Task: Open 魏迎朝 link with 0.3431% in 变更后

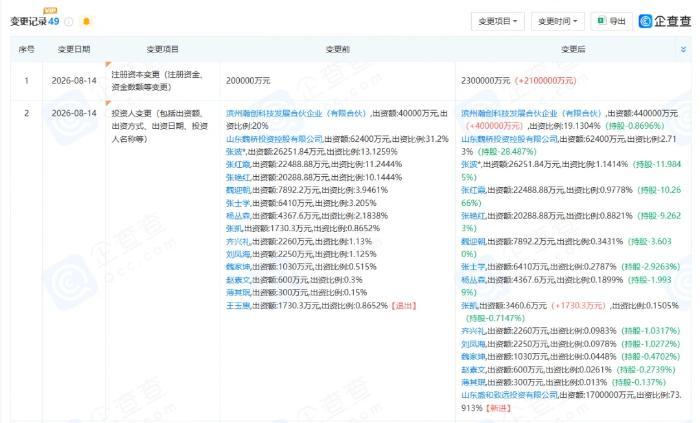Action: pos(473,241)
